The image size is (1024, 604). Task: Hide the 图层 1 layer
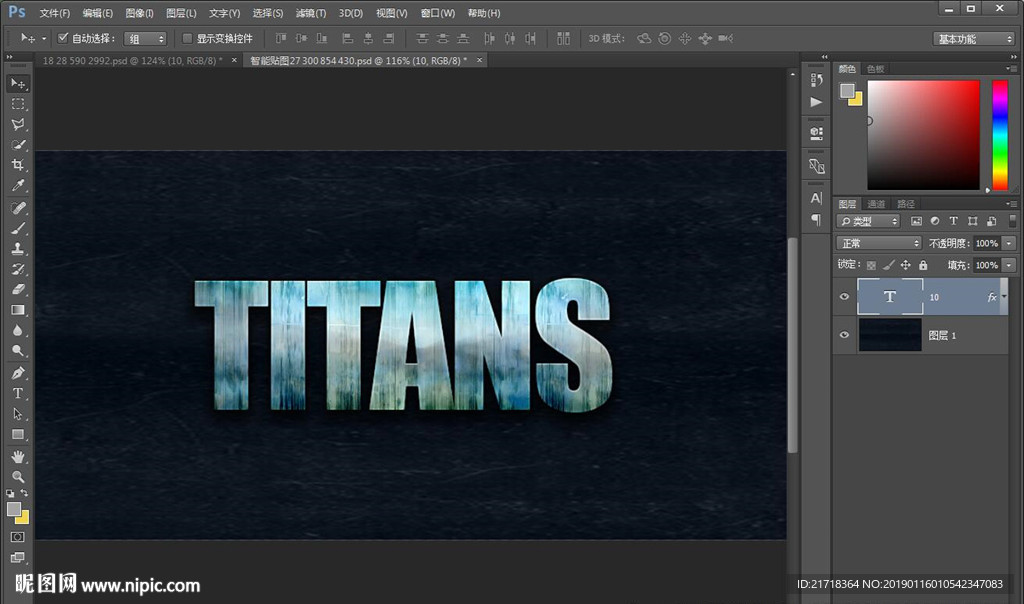845,335
